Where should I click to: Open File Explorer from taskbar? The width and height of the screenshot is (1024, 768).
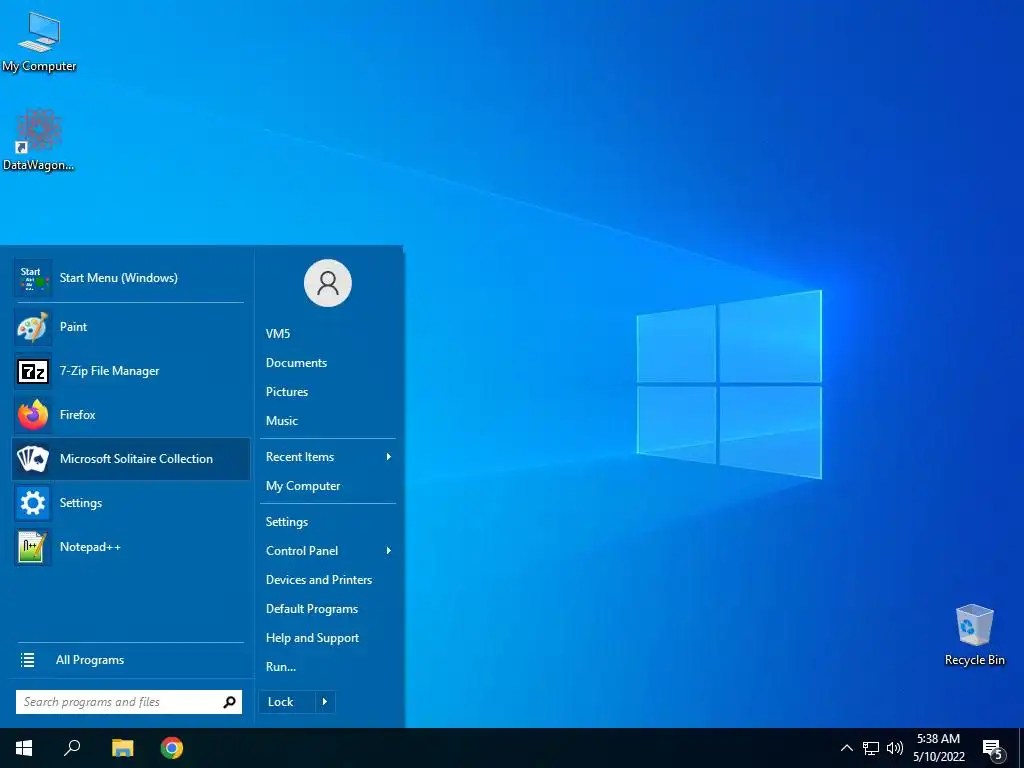pos(122,748)
